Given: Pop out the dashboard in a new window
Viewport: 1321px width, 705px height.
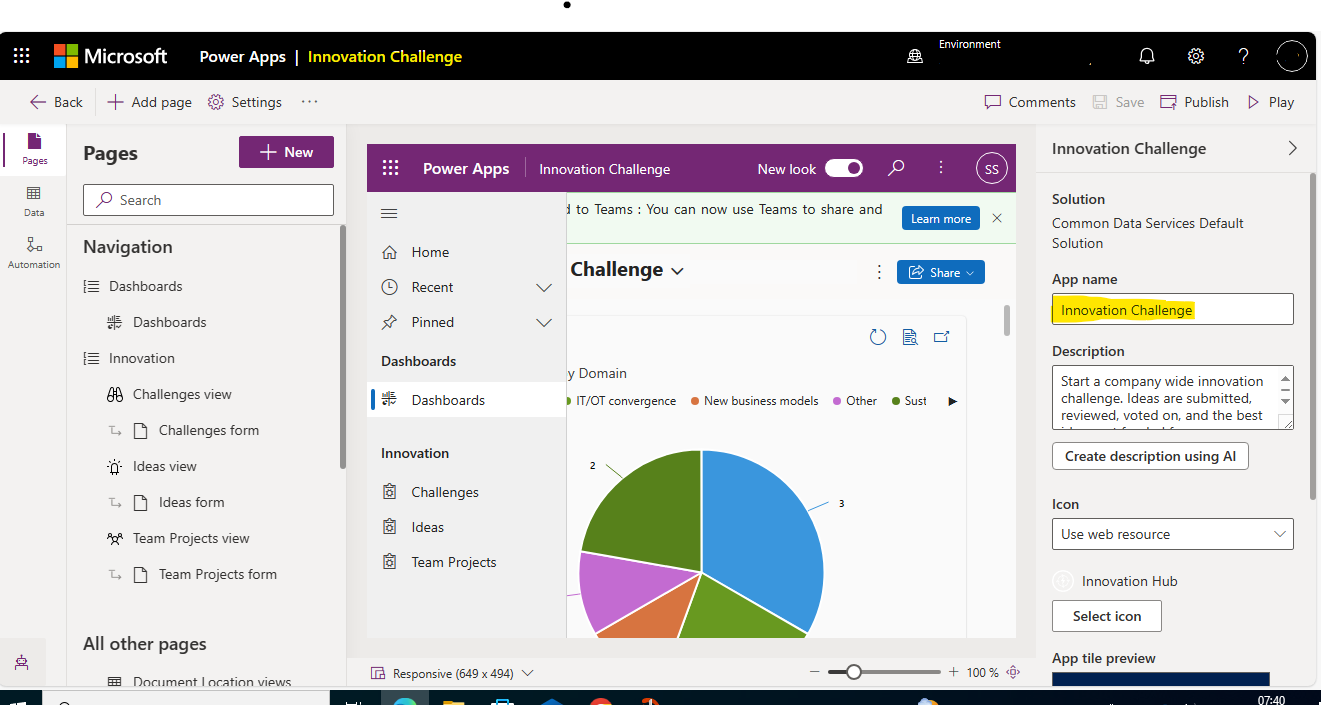Looking at the screenshot, I should click(941, 337).
